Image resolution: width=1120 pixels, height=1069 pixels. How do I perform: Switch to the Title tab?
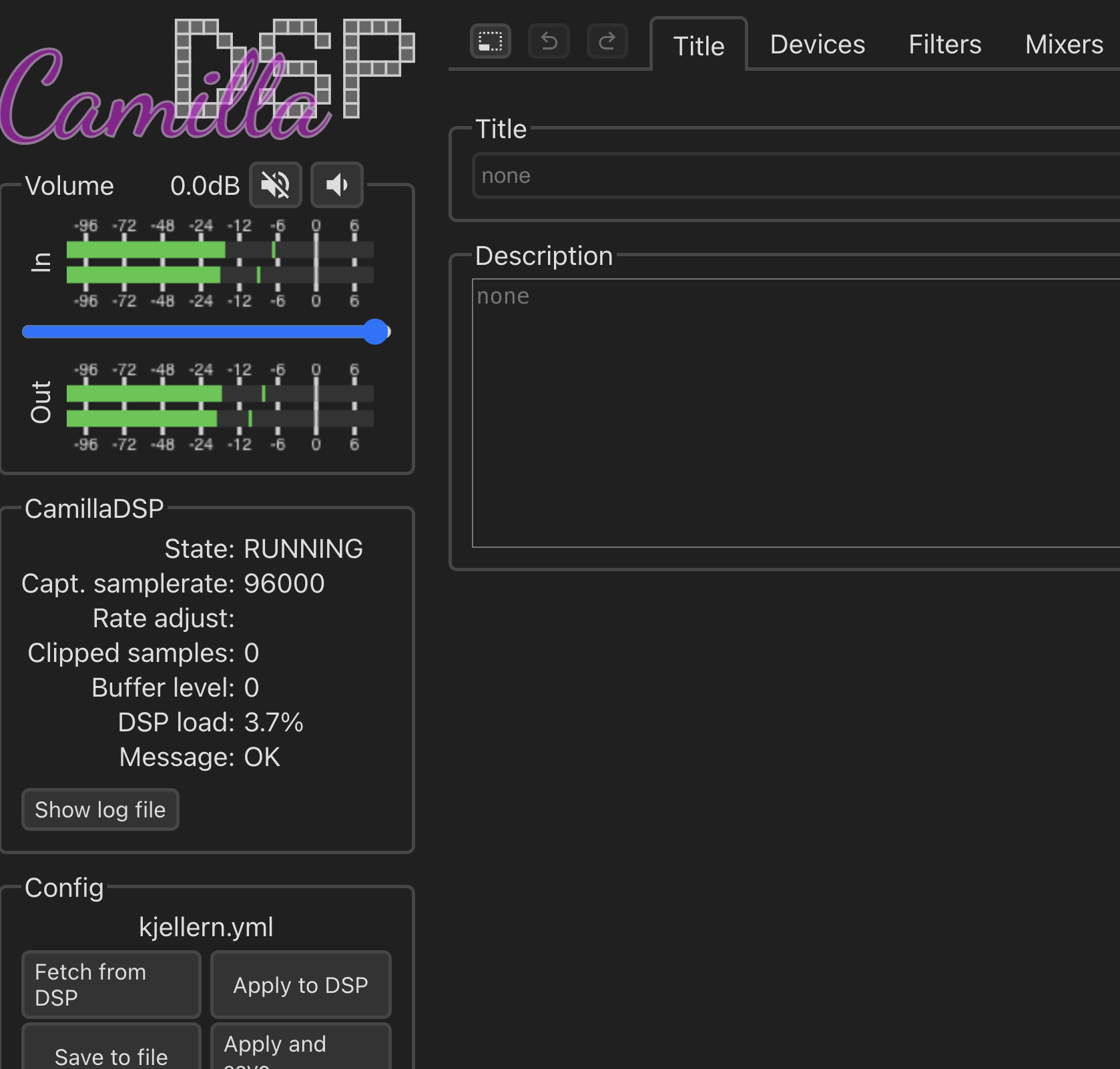(699, 45)
